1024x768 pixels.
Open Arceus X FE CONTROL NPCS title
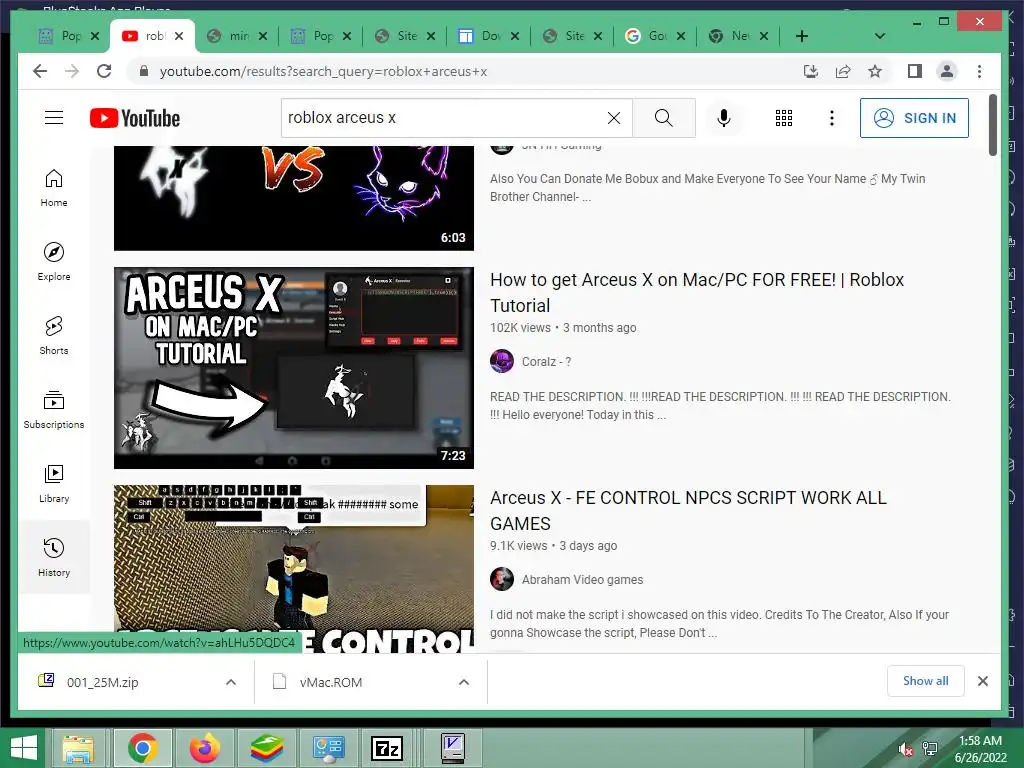[688, 511]
